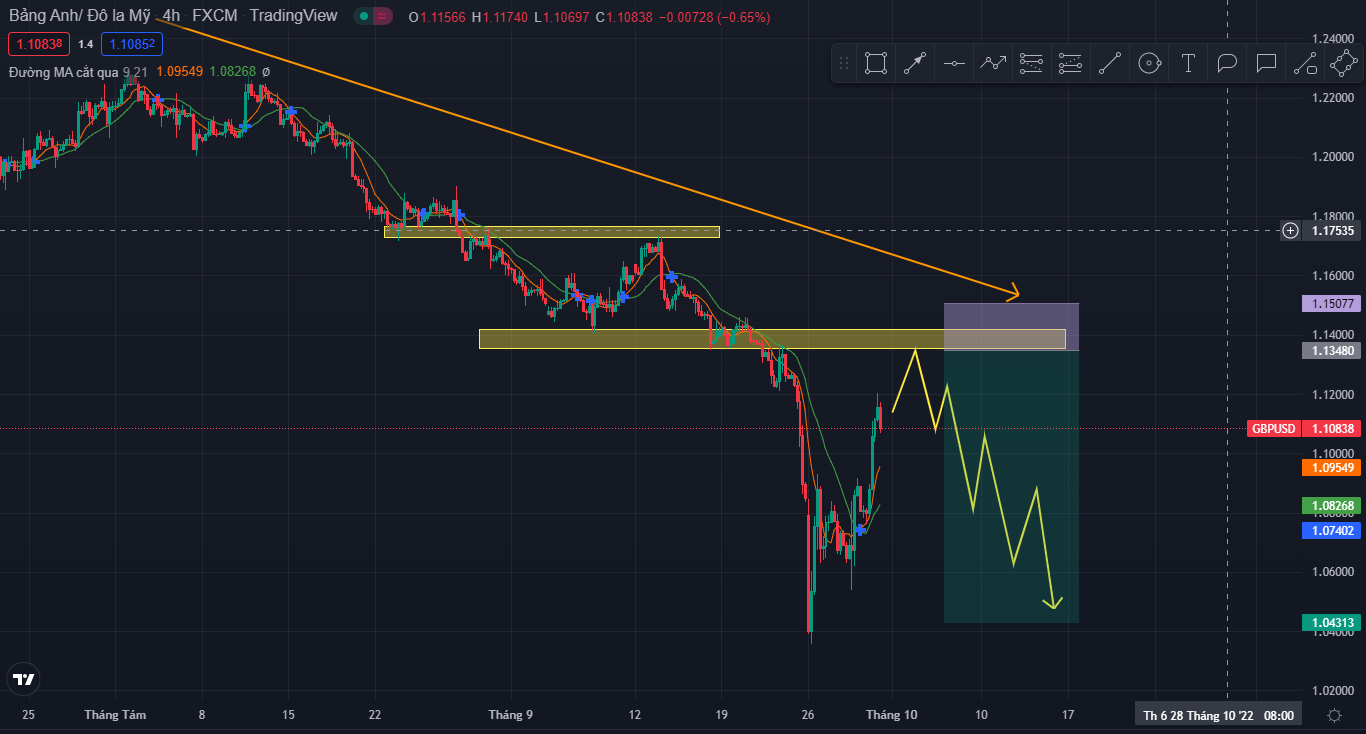The height and width of the screenshot is (734, 1366).
Task: Select the Circle drawing tool
Action: [x=1148, y=63]
